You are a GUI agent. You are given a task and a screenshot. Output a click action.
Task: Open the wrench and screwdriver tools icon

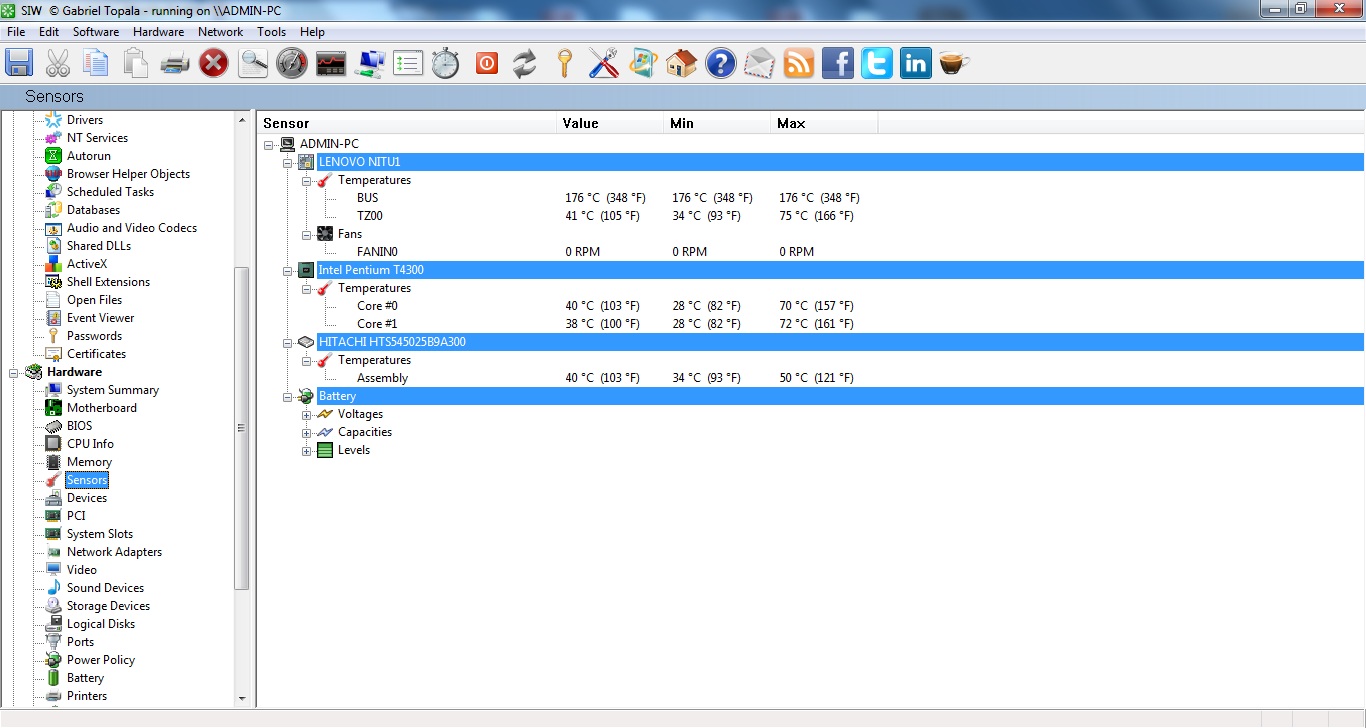(603, 63)
